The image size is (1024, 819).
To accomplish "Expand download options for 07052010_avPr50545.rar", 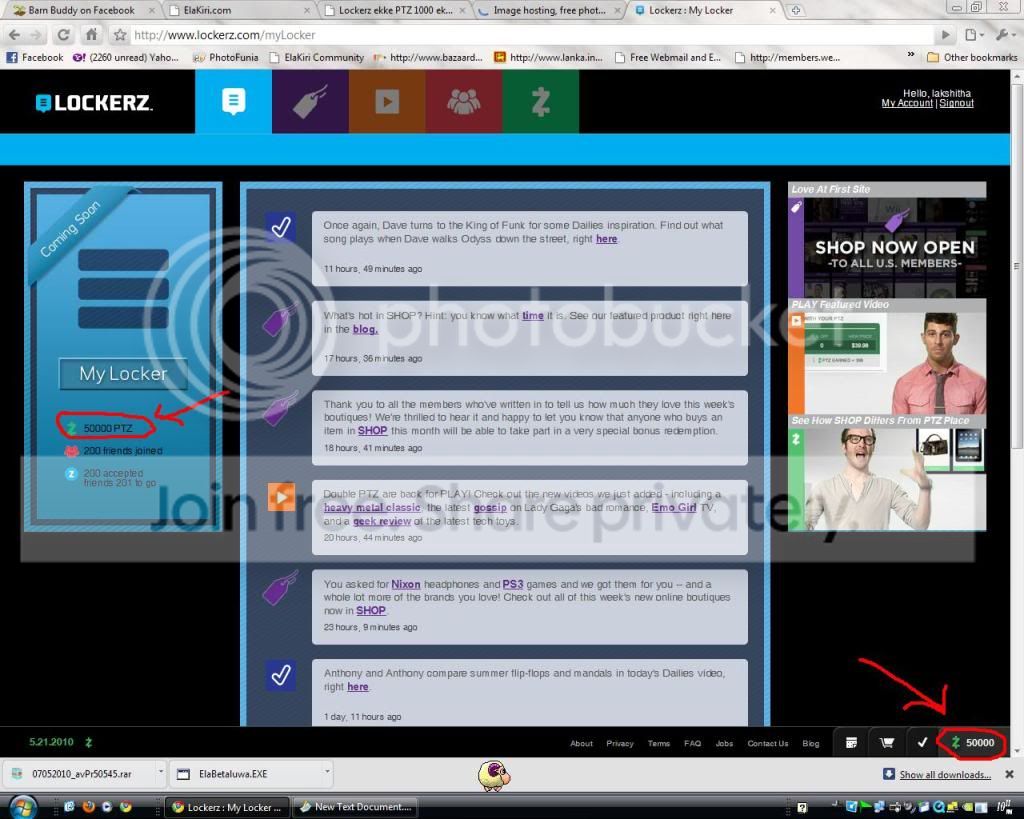I will pyautogui.click(x=161, y=772).
